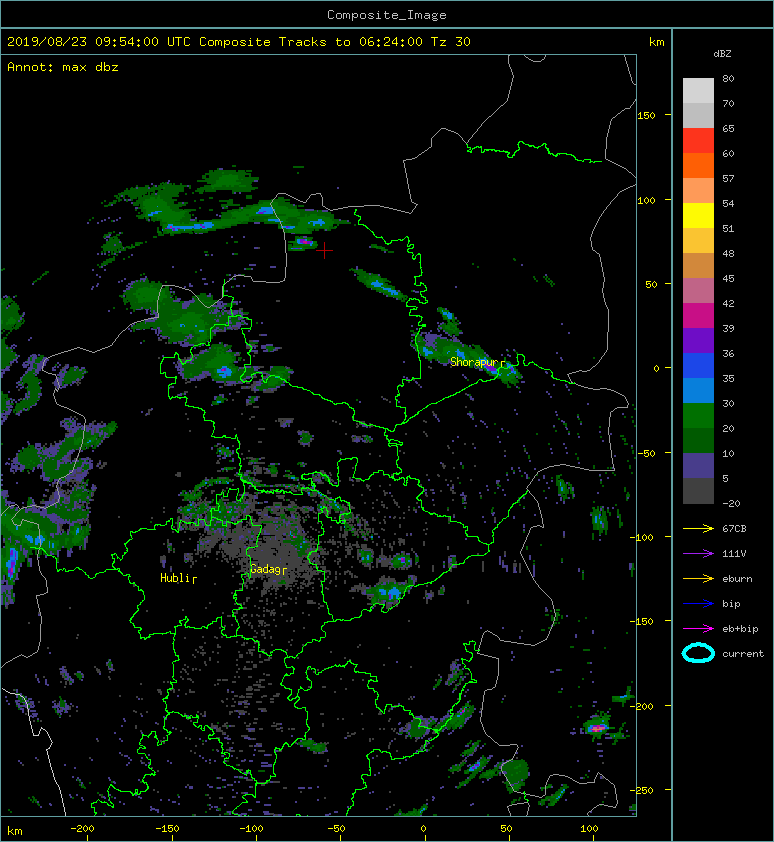
Task: Select the dark gray -20 dBZ swatch
Action: click(x=698, y=490)
